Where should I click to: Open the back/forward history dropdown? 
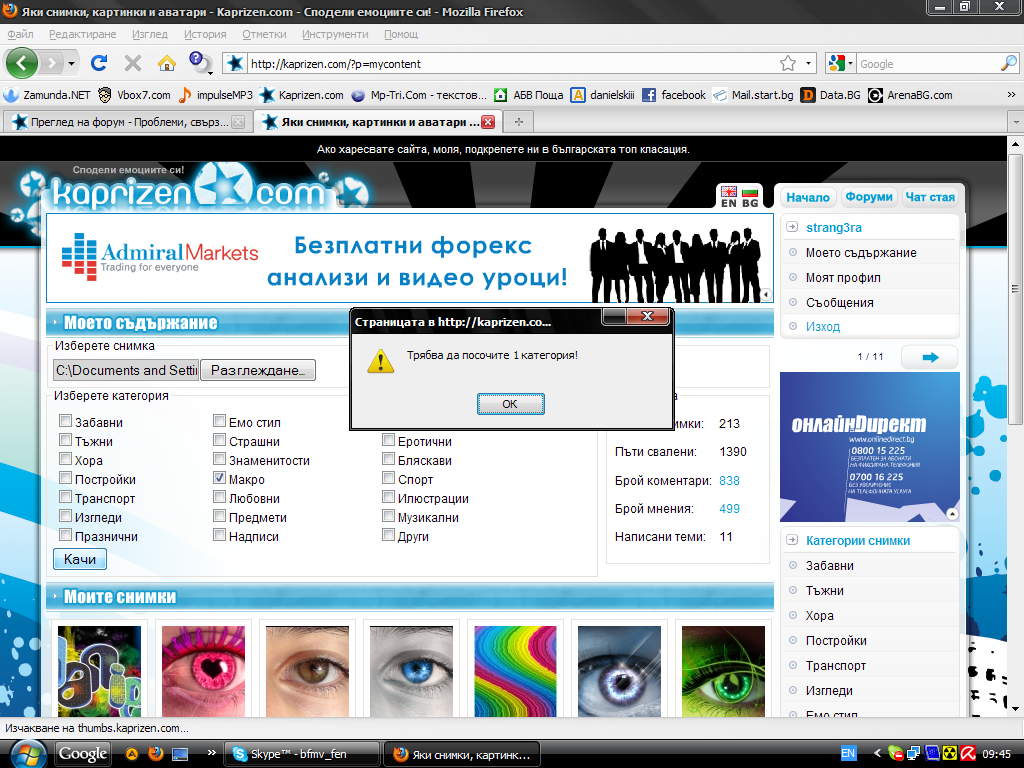[71, 63]
